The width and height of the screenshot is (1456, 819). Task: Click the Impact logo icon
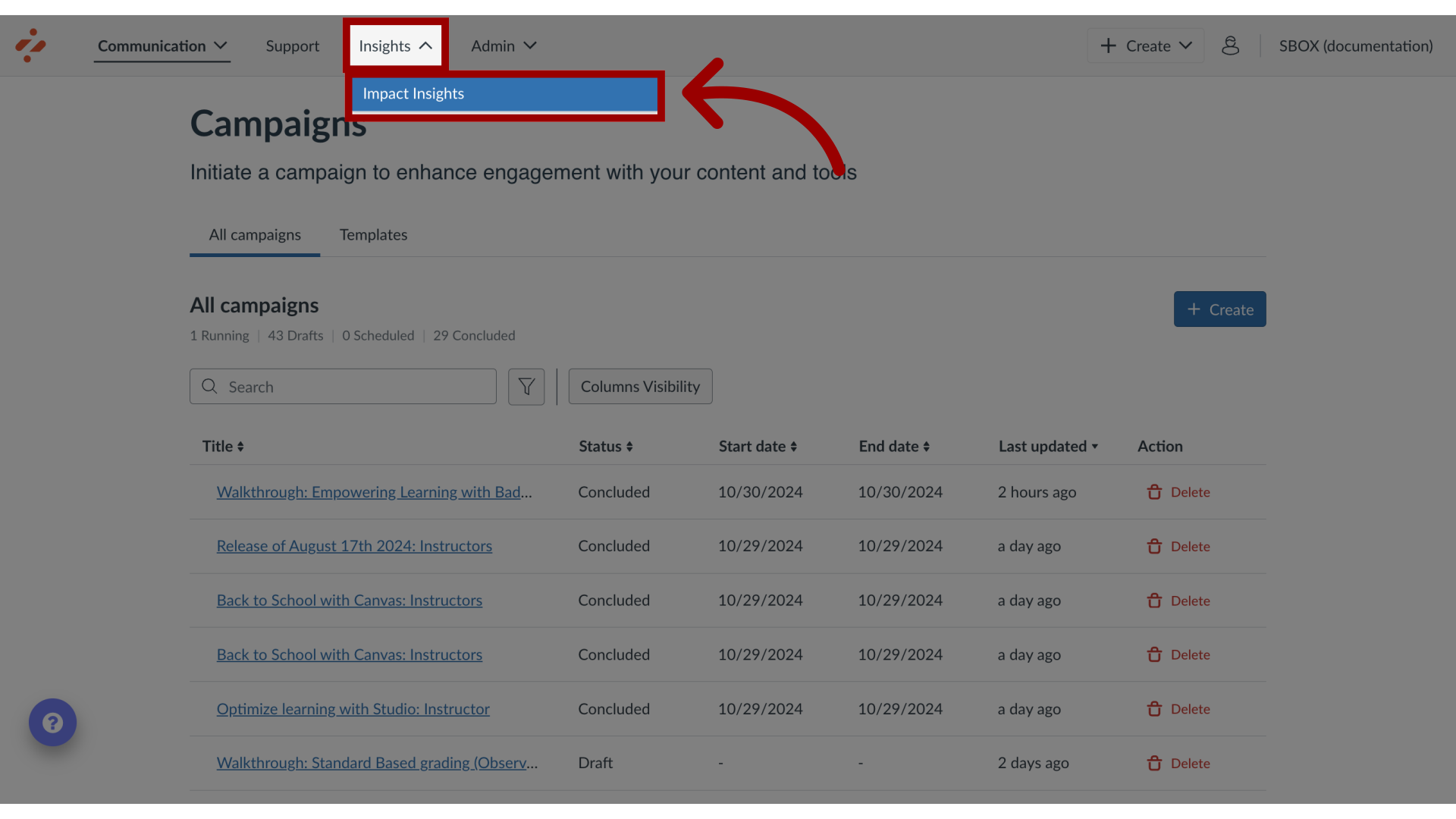click(30, 45)
